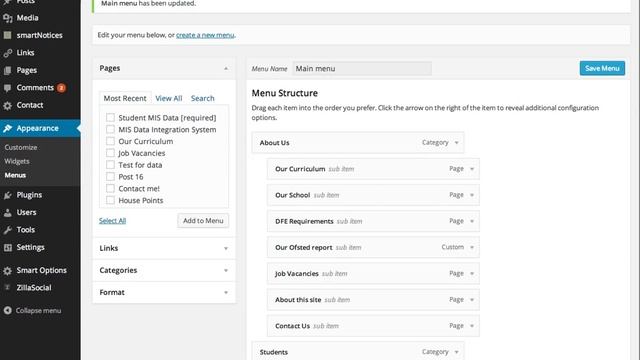Click the Users person icon
The width and height of the screenshot is (640, 360).
(7, 213)
